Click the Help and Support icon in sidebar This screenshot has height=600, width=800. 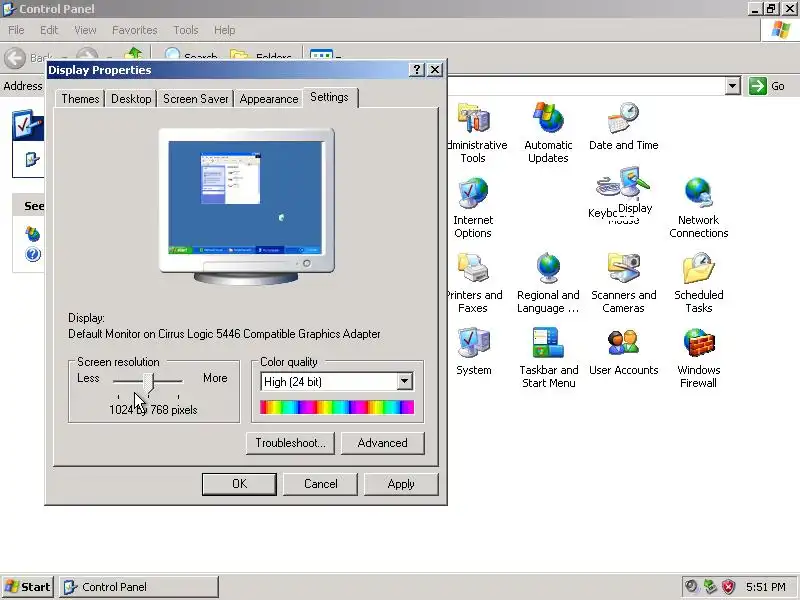click(33, 254)
